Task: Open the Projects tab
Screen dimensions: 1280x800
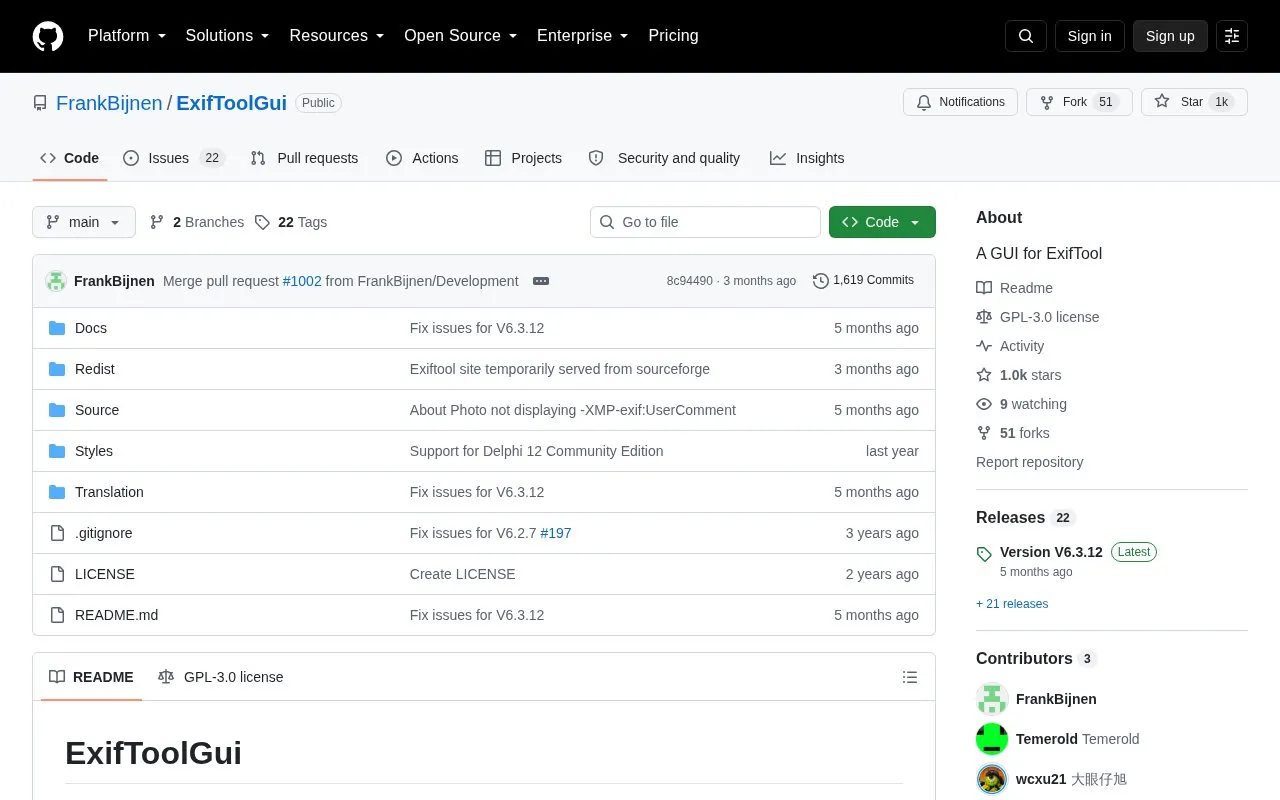Action: [x=523, y=158]
